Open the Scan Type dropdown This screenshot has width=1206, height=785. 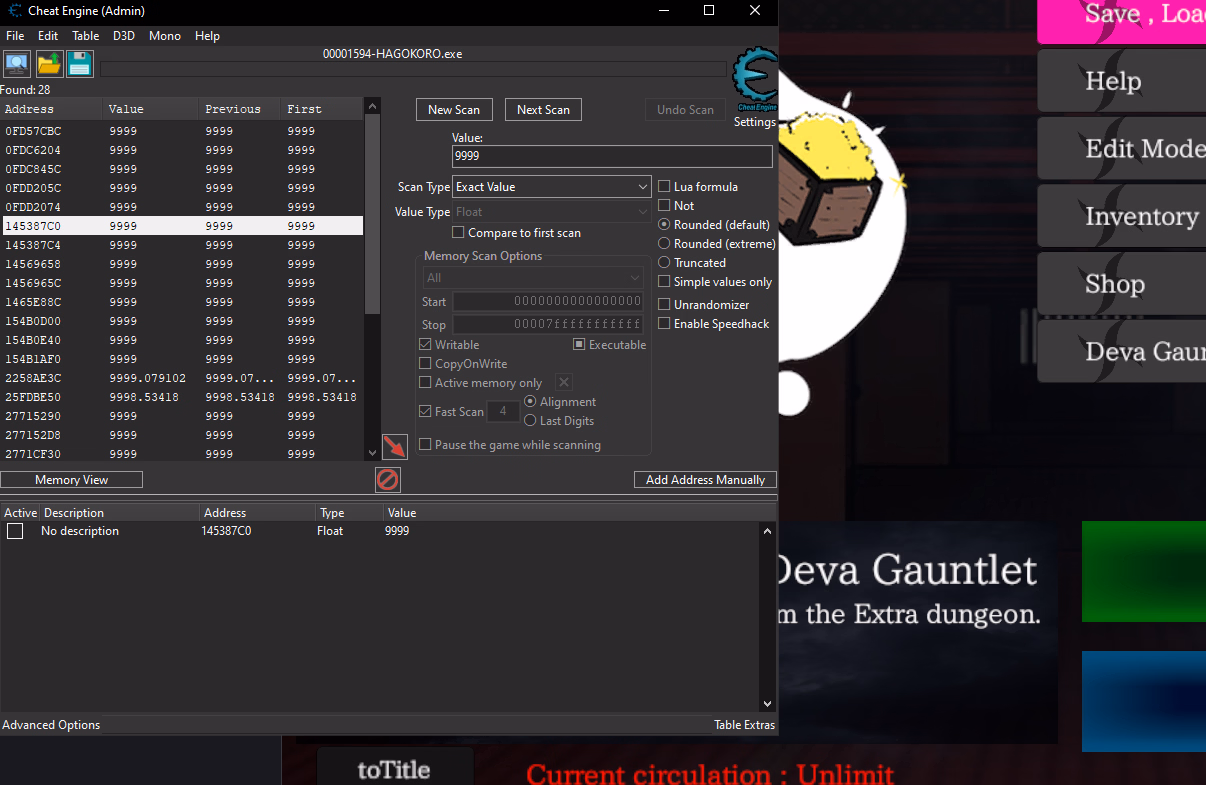click(552, 187)
